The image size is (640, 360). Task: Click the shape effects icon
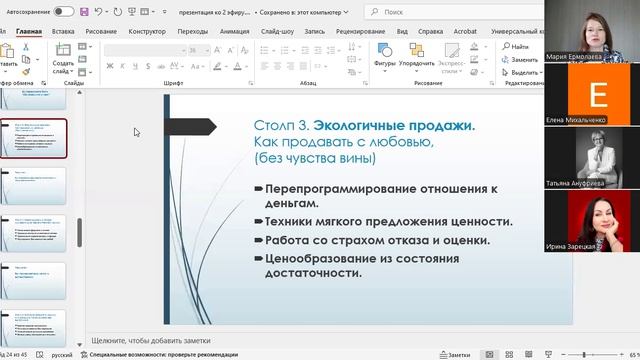(474, 72)
